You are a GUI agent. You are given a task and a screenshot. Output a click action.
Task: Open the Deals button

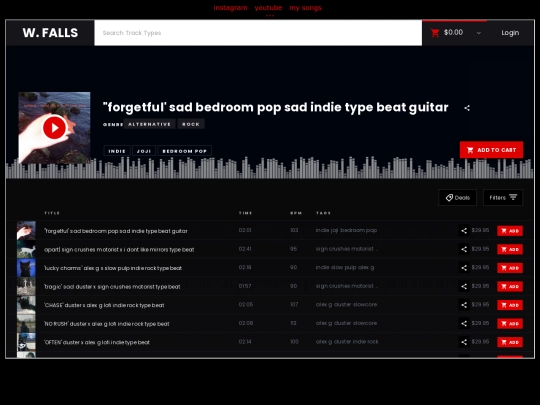point(458,198)
